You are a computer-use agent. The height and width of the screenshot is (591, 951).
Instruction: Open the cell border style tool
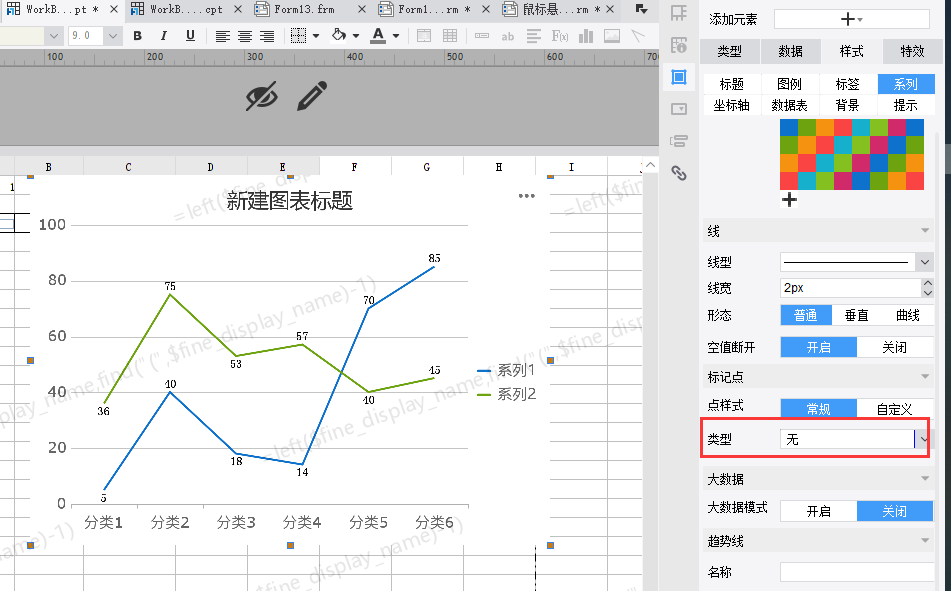[298, 36]
